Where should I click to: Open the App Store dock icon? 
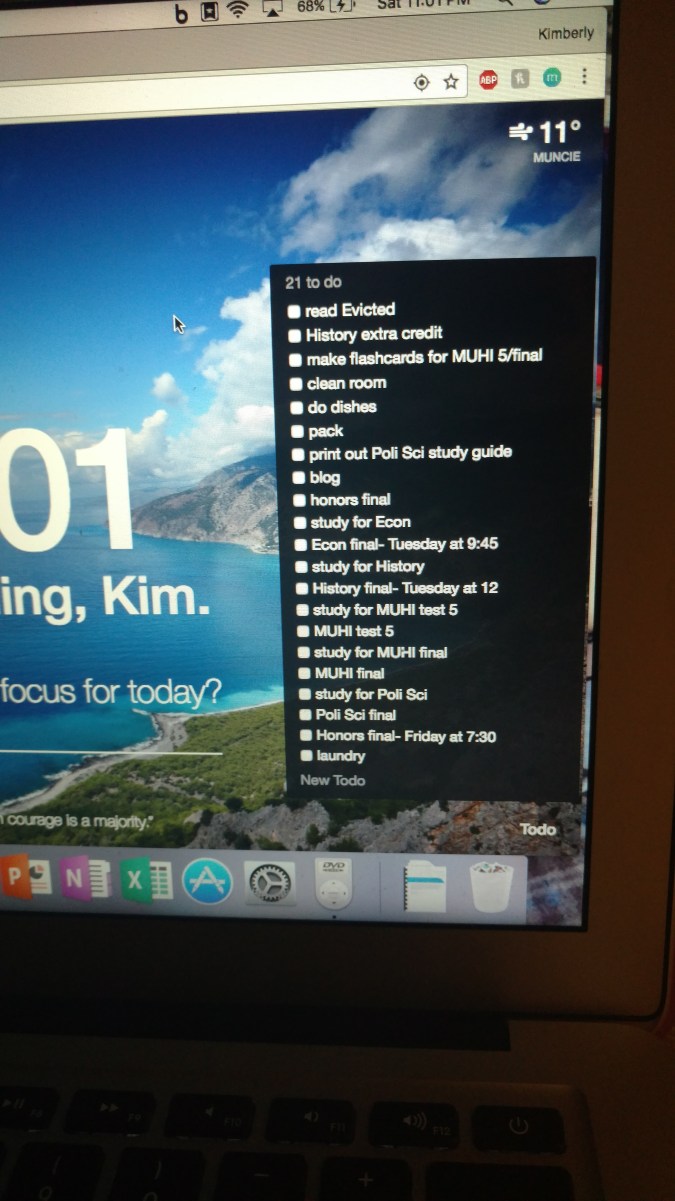pyautogui.click(x=207, y=882)
